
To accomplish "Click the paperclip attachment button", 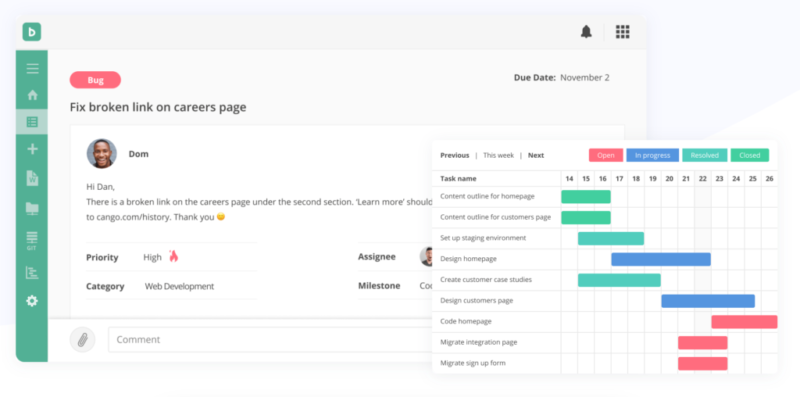I will (82, 339).
